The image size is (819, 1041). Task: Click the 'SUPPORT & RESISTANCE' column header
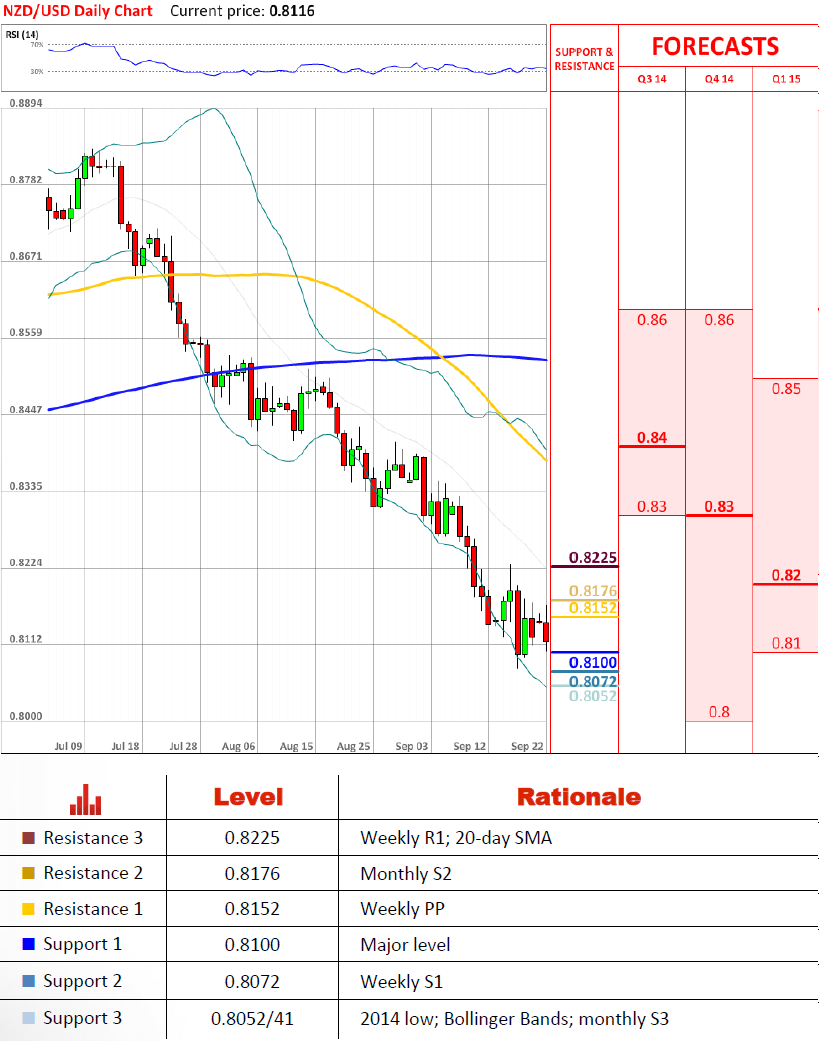tap(584, 59)
